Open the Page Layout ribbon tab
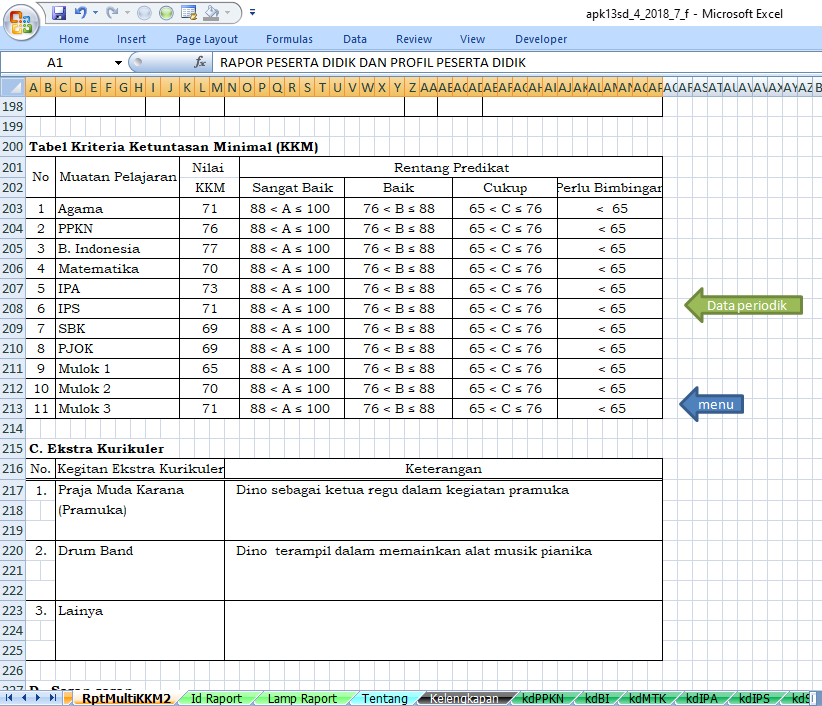 click(x=207, y=39)
